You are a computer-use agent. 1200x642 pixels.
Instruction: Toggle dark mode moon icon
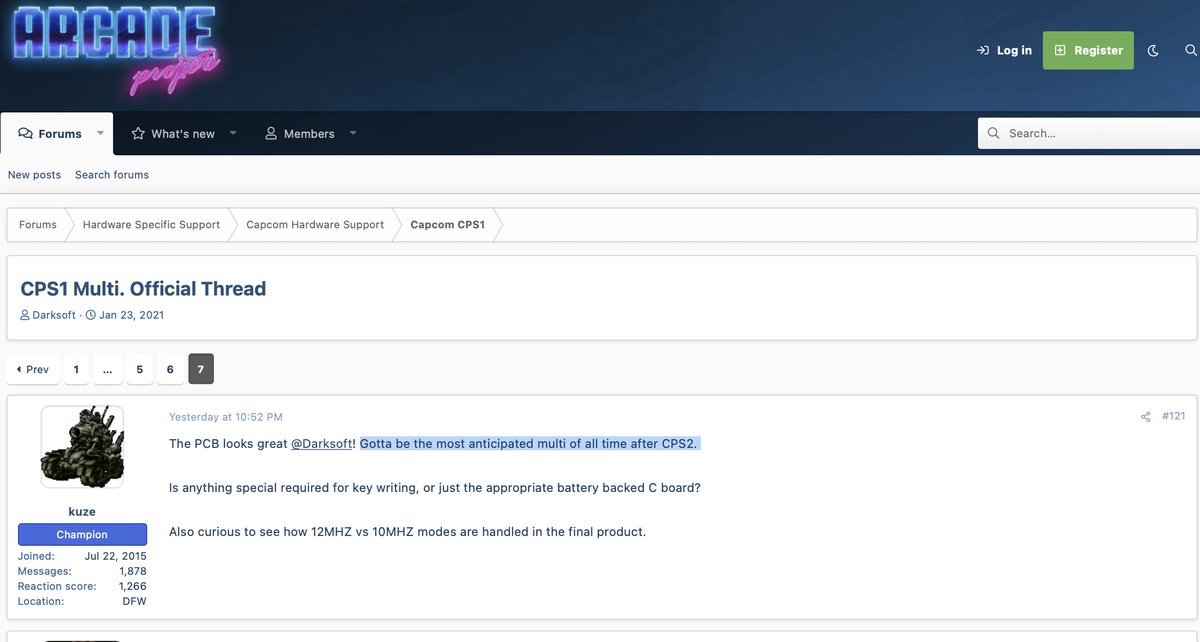coord(1153,50)
